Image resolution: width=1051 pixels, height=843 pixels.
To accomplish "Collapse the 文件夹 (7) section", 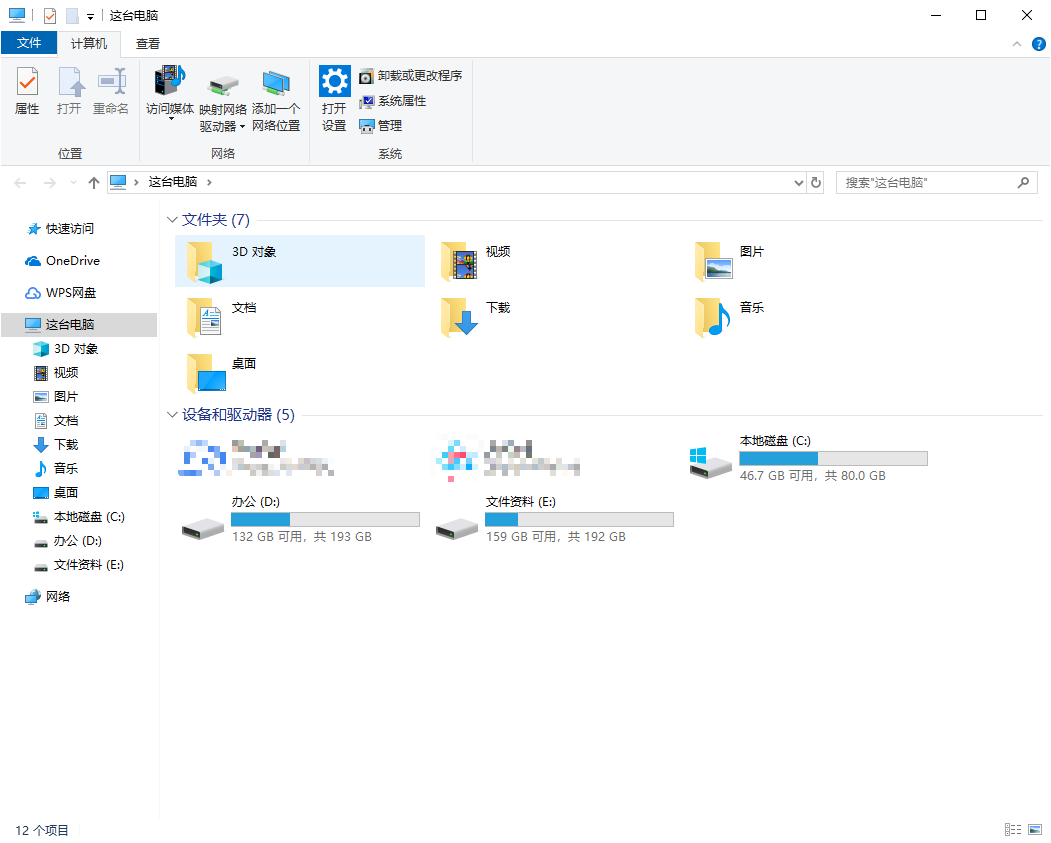I will point(171,219).
